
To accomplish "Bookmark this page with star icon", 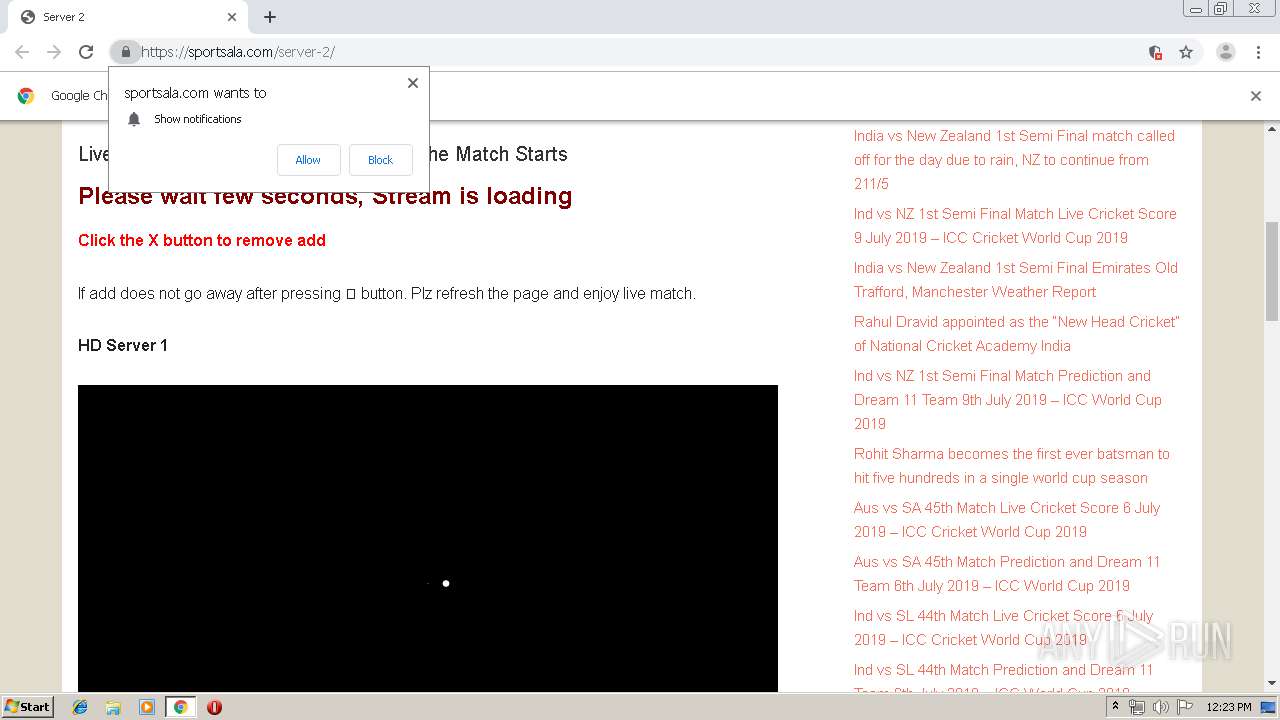I will coord(1186,52).
